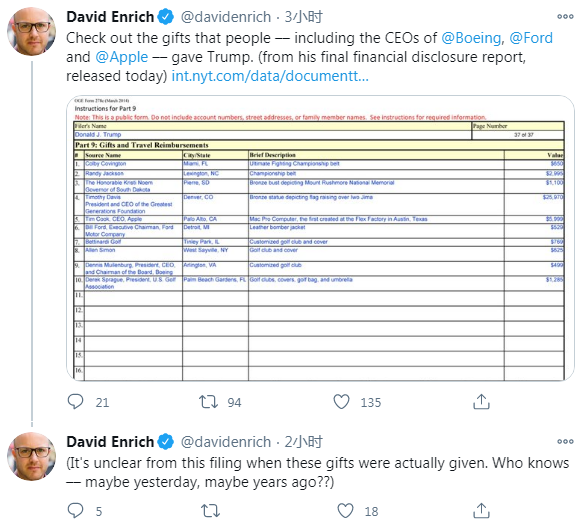
Task: Share the first tweet via upload icon
Action: point(481,402)
